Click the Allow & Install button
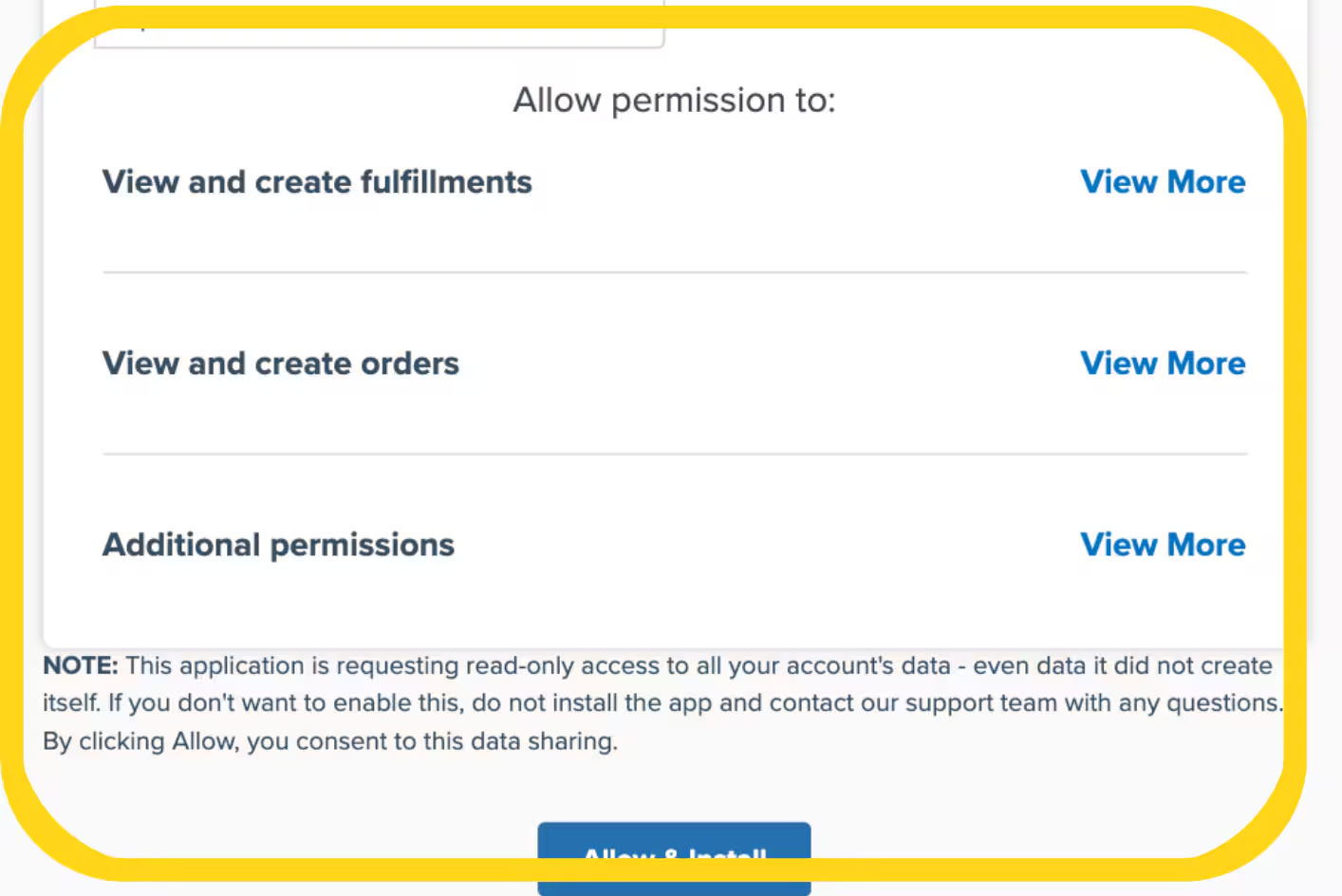The width and height of the screenshot is (1342, 896). [x=674, y=855]
